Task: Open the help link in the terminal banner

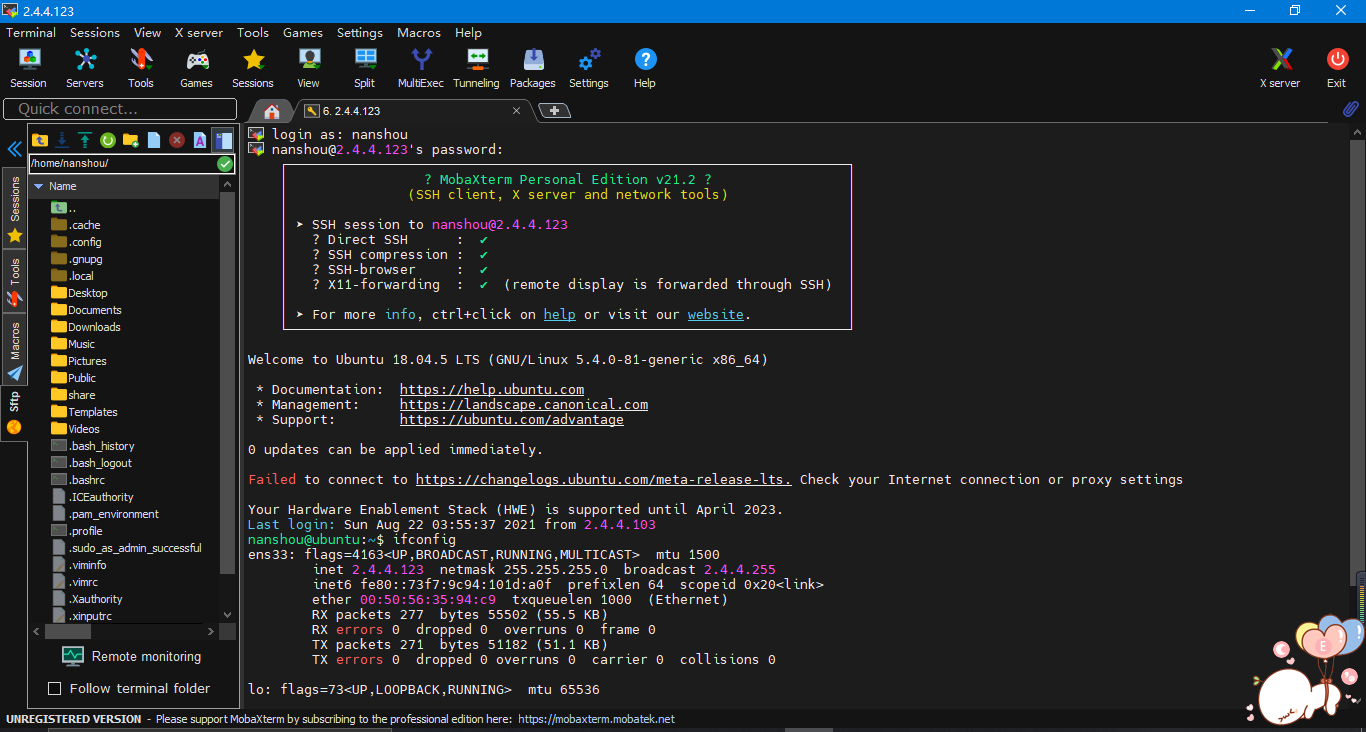Action: point(559,314)
